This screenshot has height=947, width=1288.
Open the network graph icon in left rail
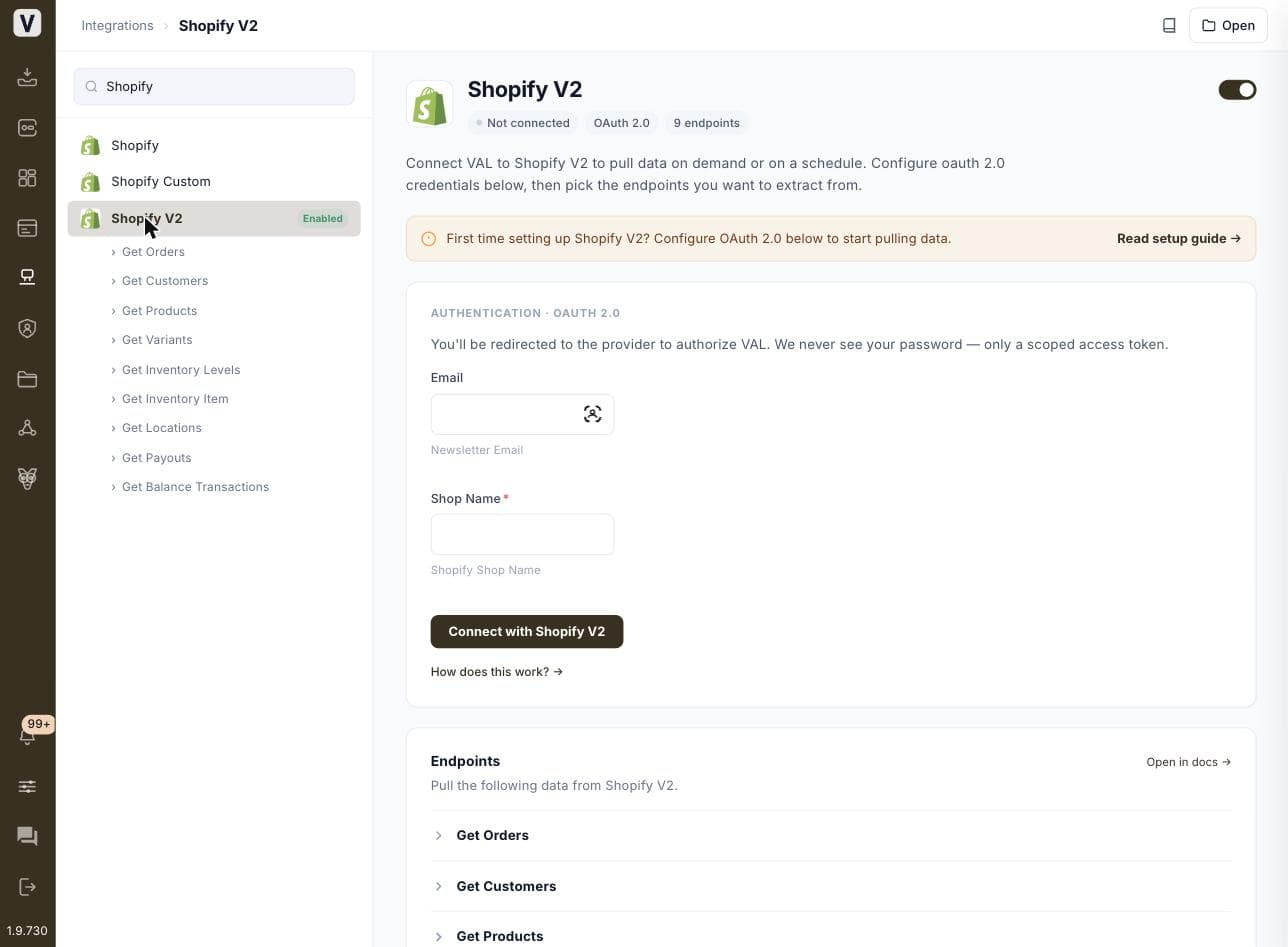27,428
